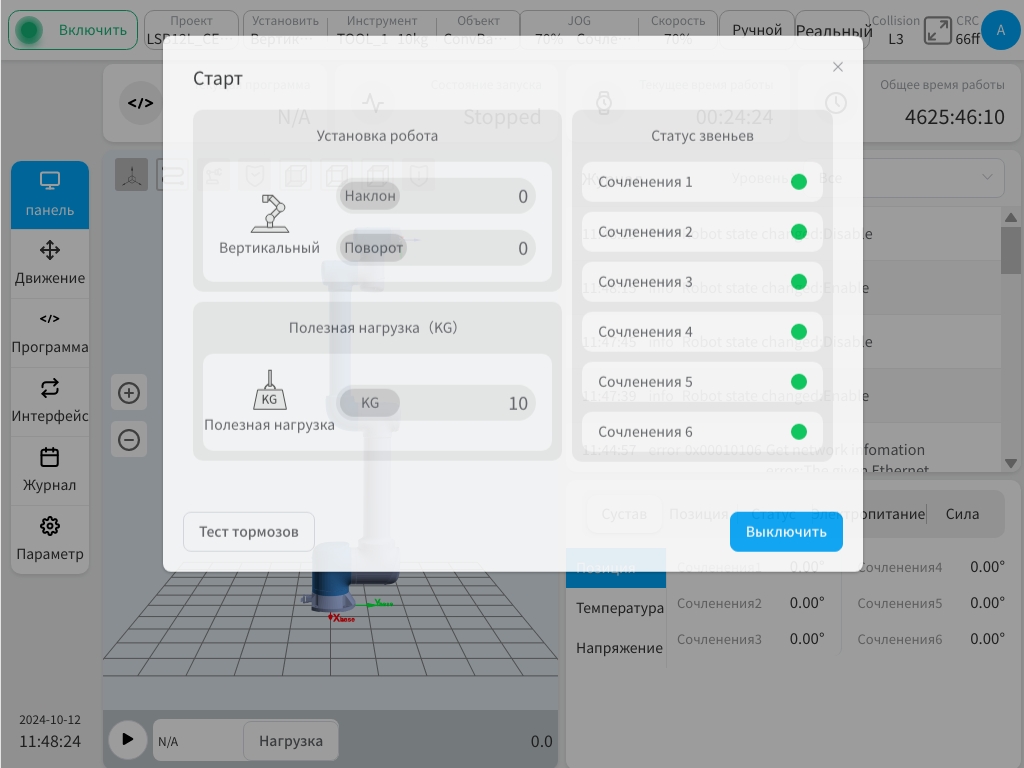Click the Ручной mode button
Viewport: 1024px width, 768px height.
(756, 30)
